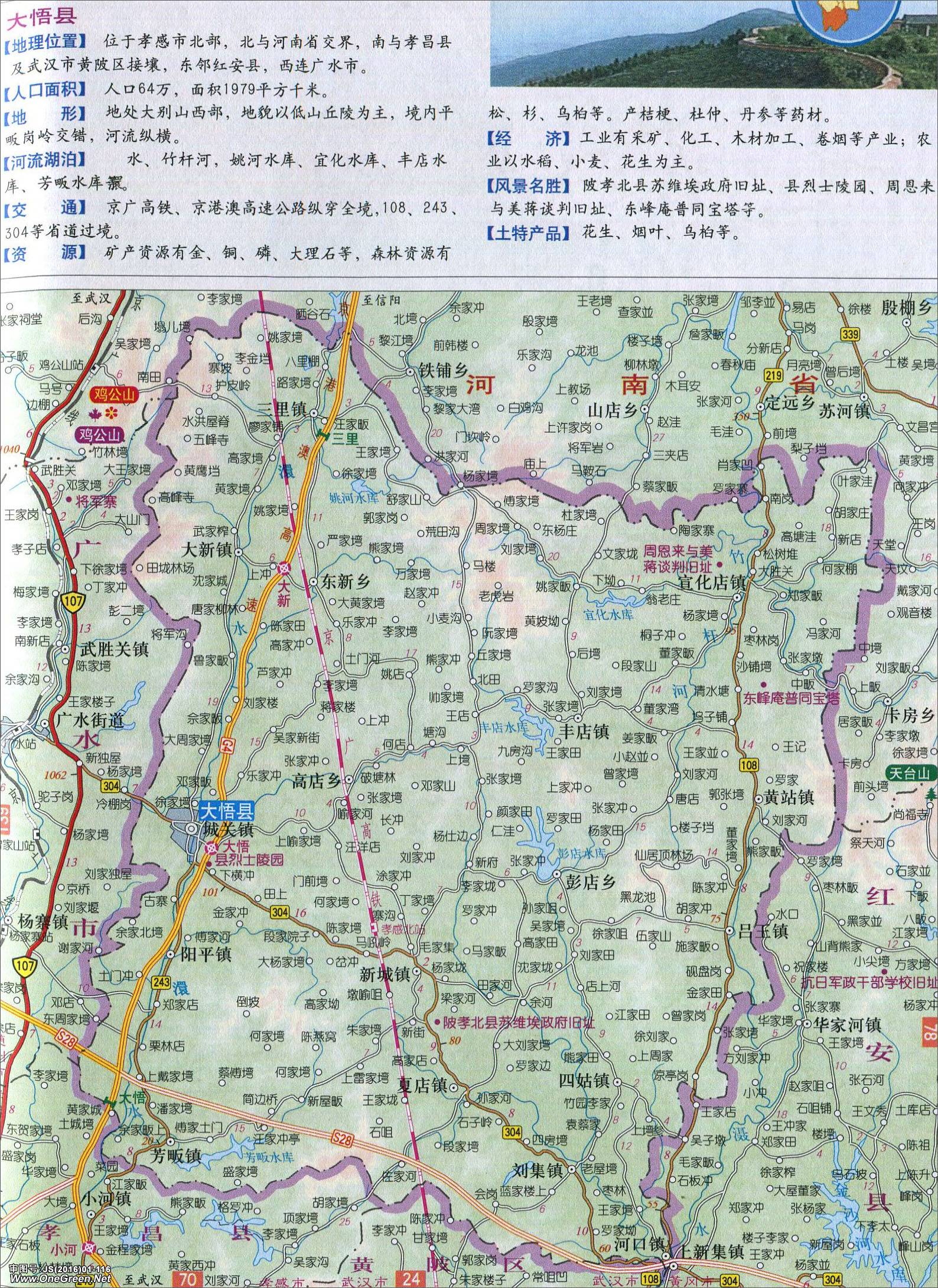Select the 周恩来与美蒋谈判旧址 landmark label

[678, 558]
